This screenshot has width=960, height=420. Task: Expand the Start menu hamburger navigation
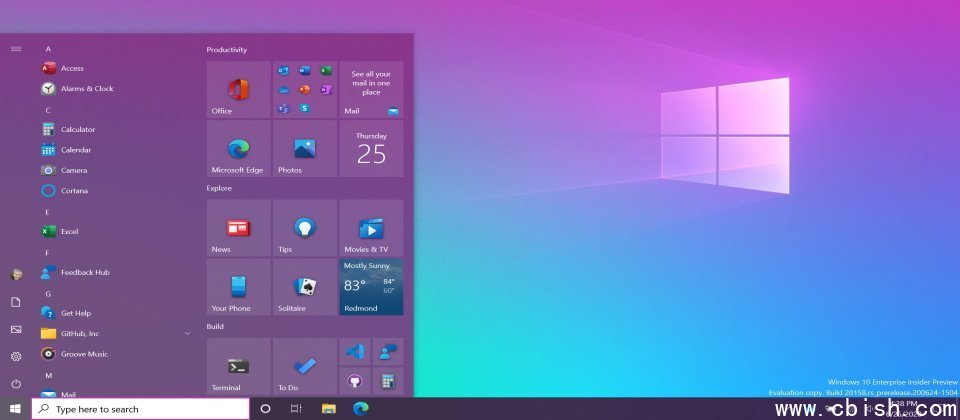[17, 48]
